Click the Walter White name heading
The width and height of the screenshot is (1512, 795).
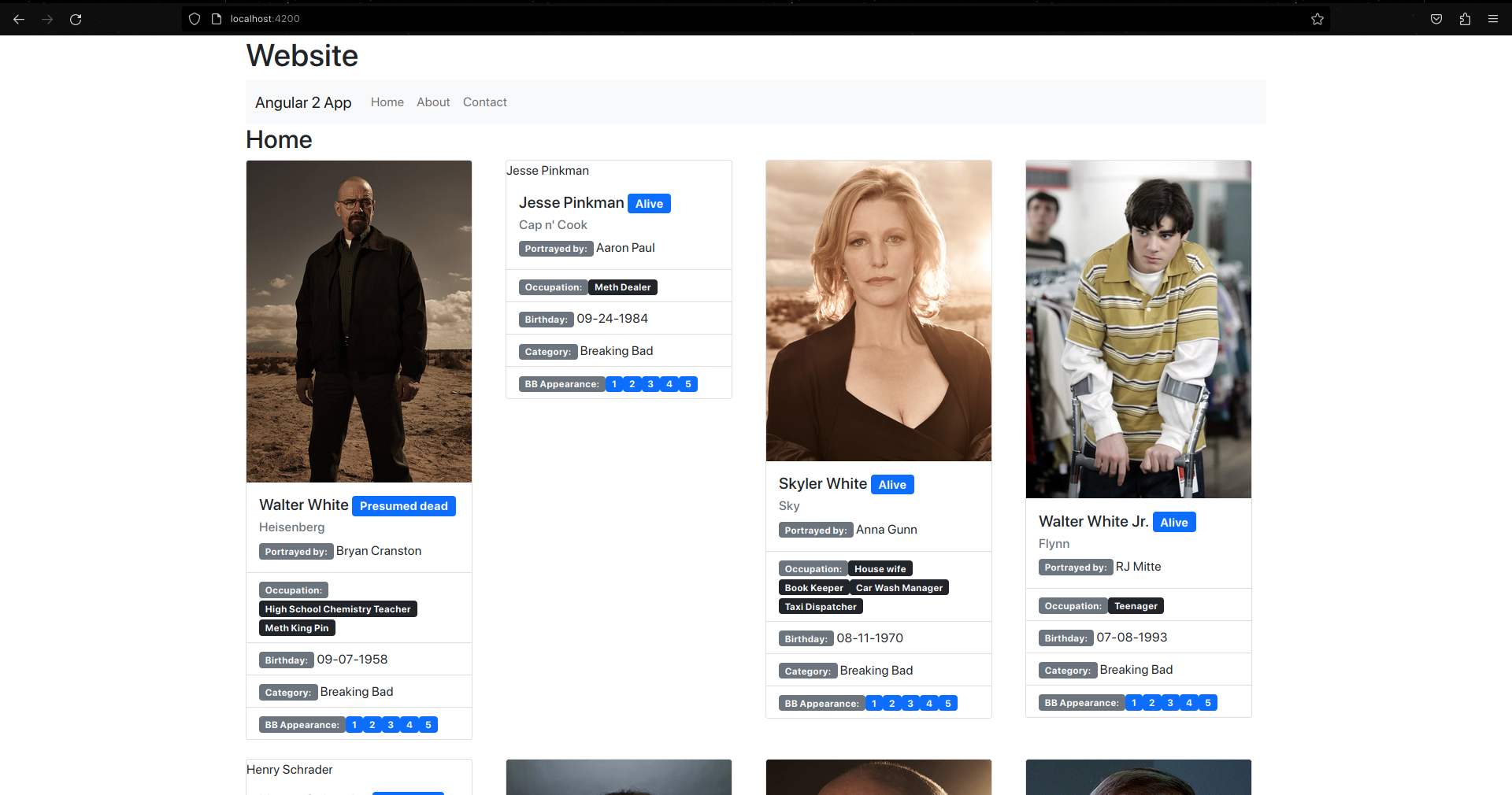(x=304, y=505)
